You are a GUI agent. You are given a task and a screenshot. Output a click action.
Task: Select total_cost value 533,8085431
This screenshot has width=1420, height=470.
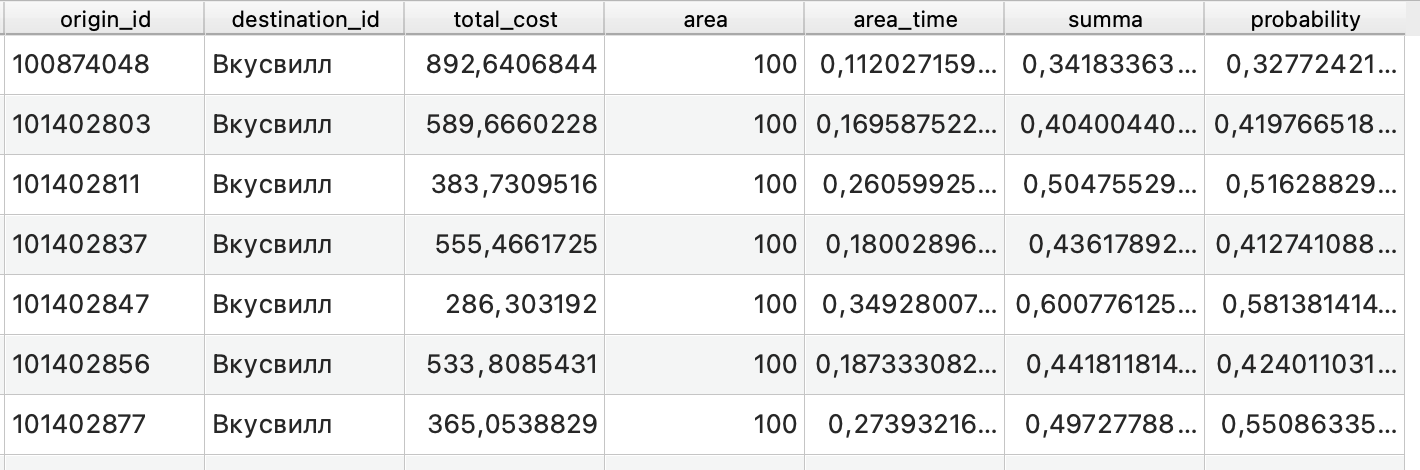click(x=505, y=365)
